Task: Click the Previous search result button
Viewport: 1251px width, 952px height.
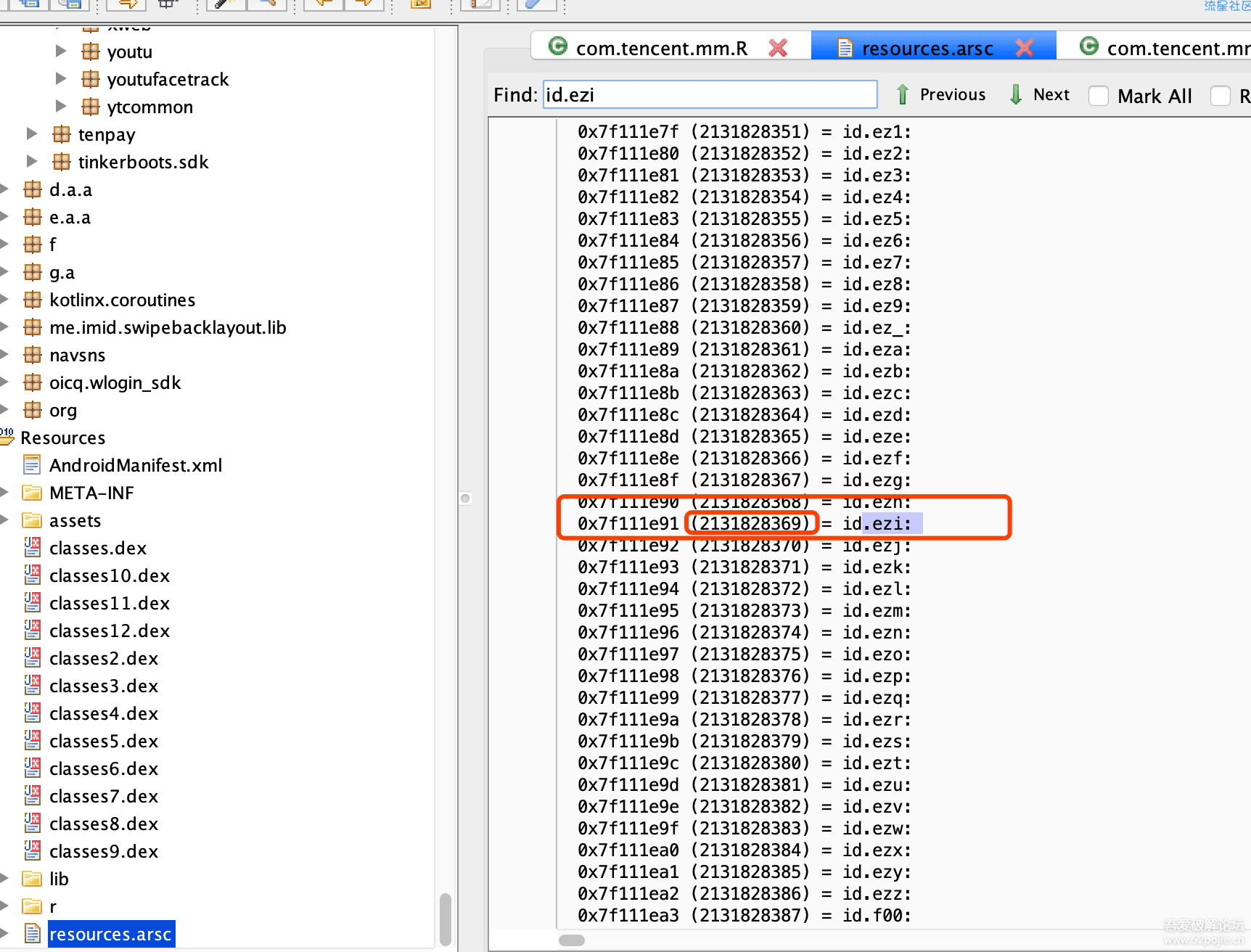Action: coord(940,94)
